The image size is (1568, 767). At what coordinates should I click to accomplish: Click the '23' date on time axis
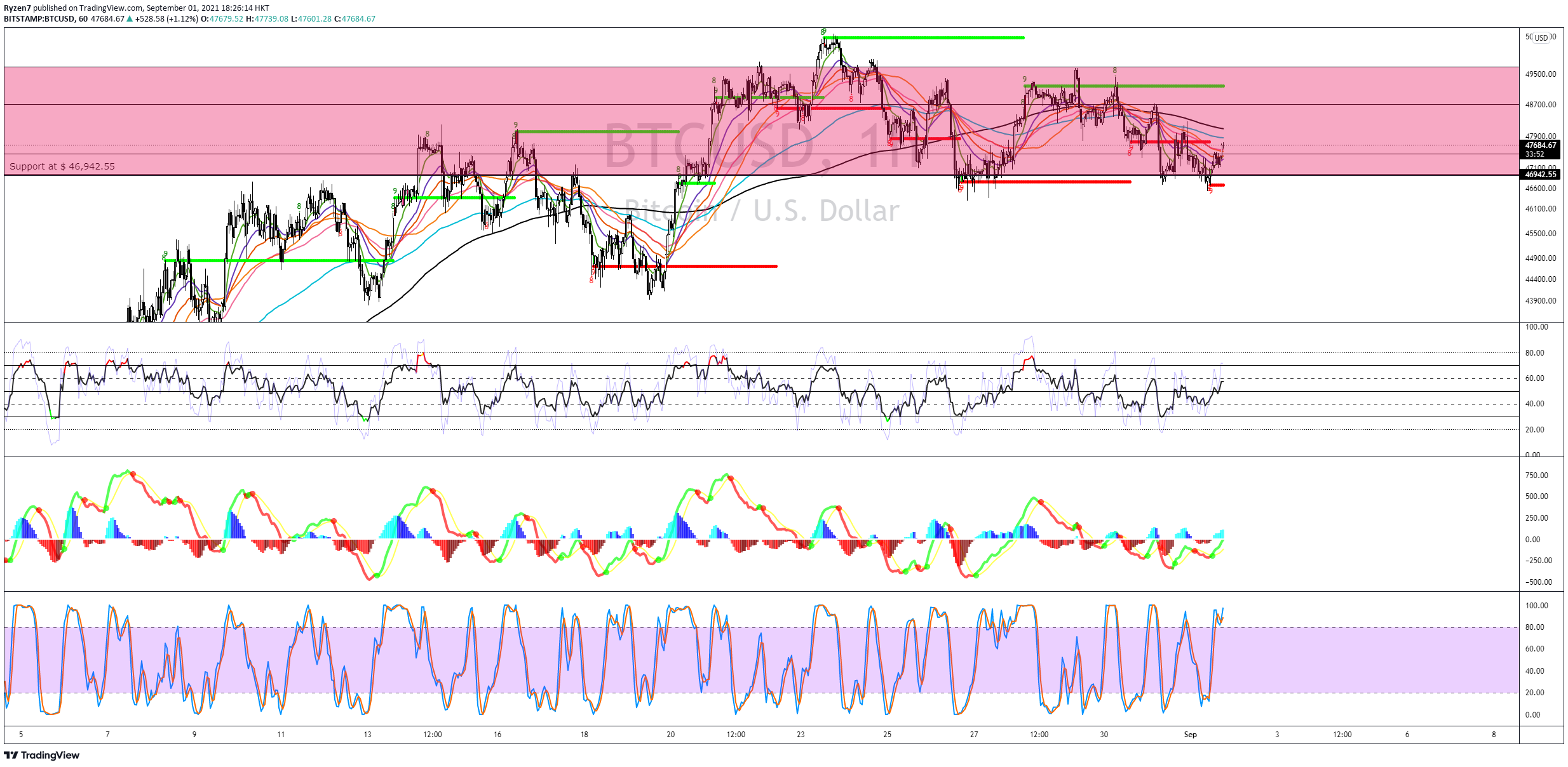801,735
